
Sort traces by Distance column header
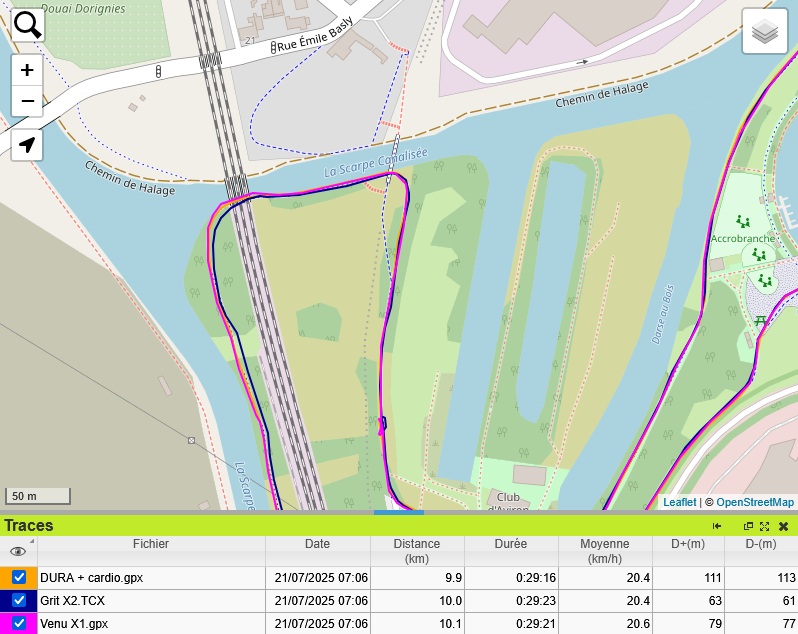(416, 551)
